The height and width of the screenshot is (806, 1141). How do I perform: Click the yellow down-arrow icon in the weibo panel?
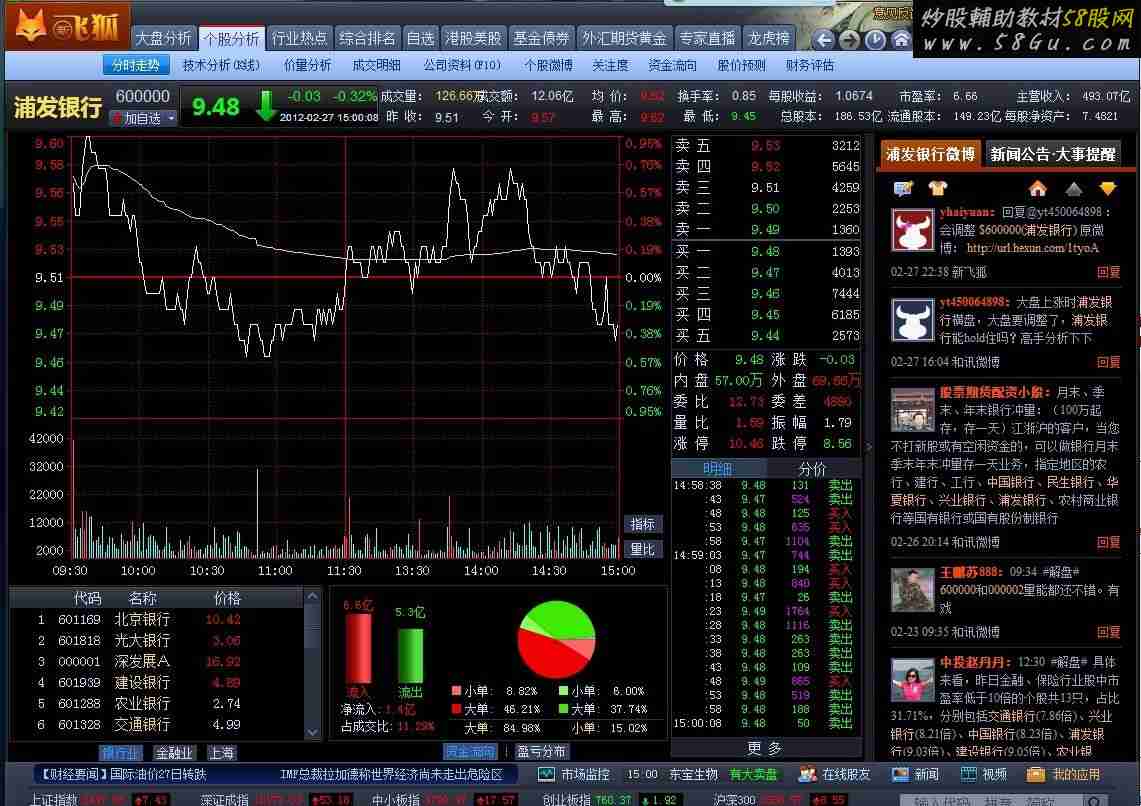click(x=1108, y=189)
